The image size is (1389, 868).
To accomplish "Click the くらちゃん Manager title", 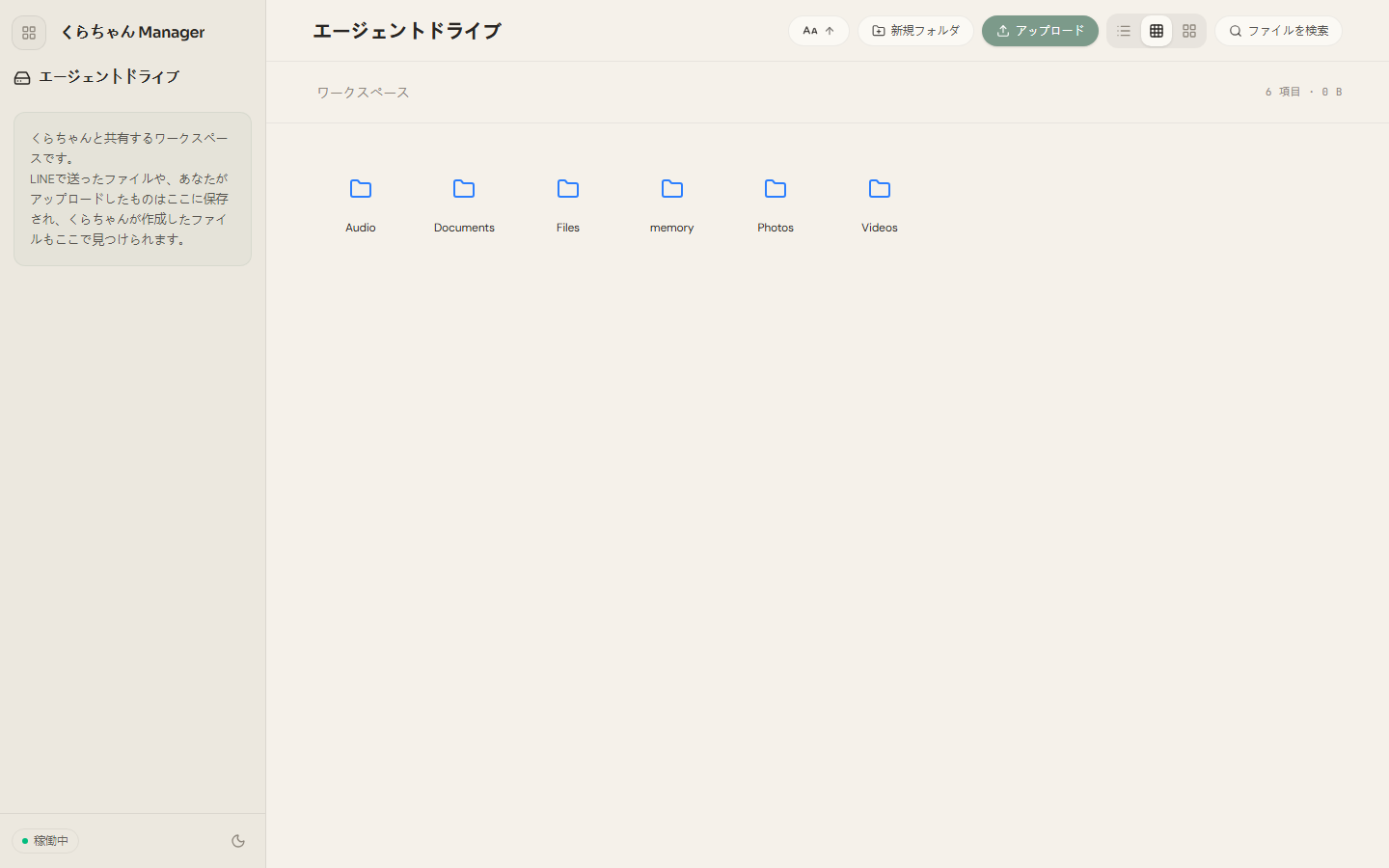I will 132,33.
